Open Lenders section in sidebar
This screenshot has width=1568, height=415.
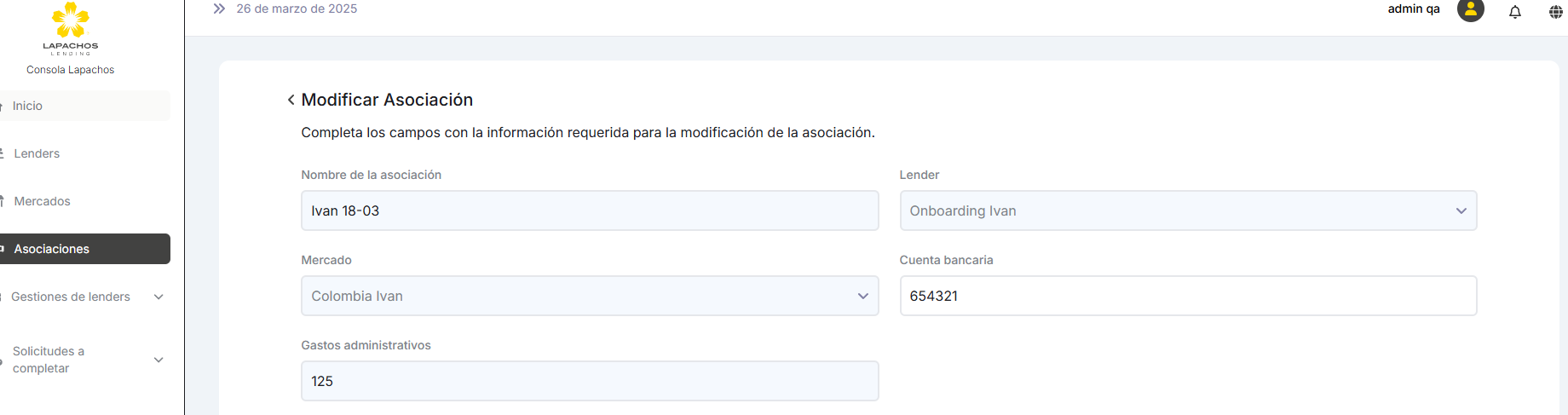pyautogui.click(x=37, y=153)
